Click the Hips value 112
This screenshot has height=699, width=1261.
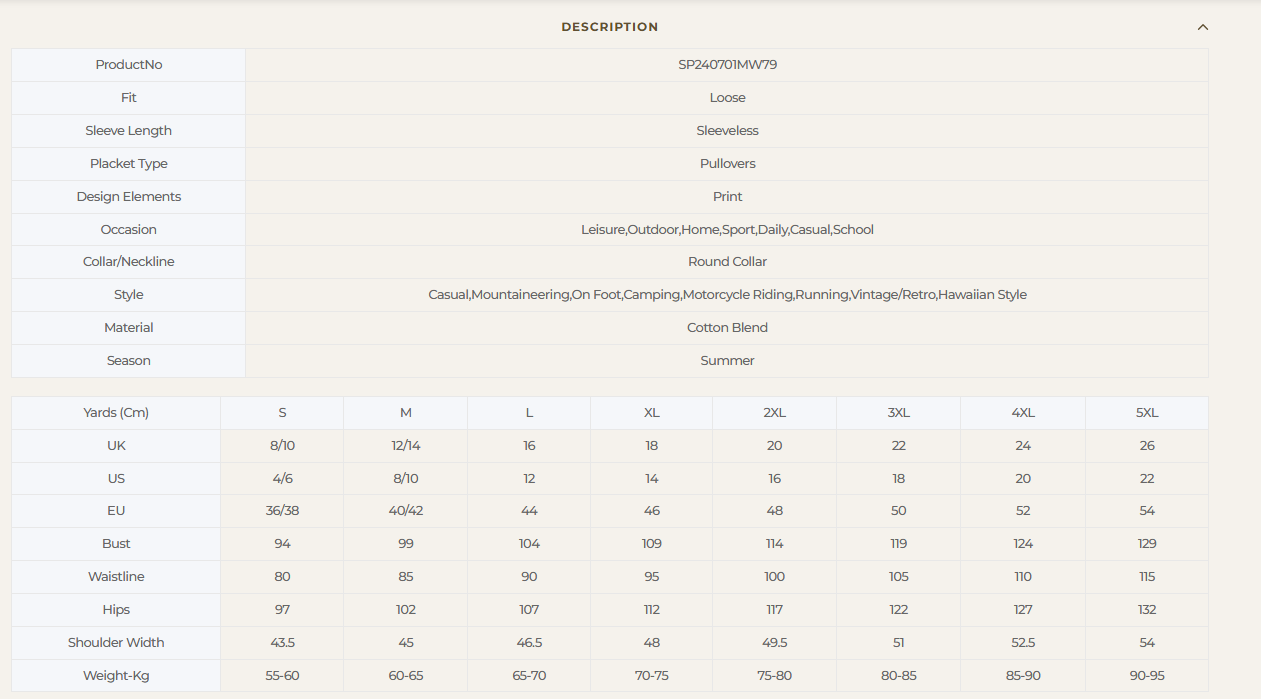pos(651,610)
